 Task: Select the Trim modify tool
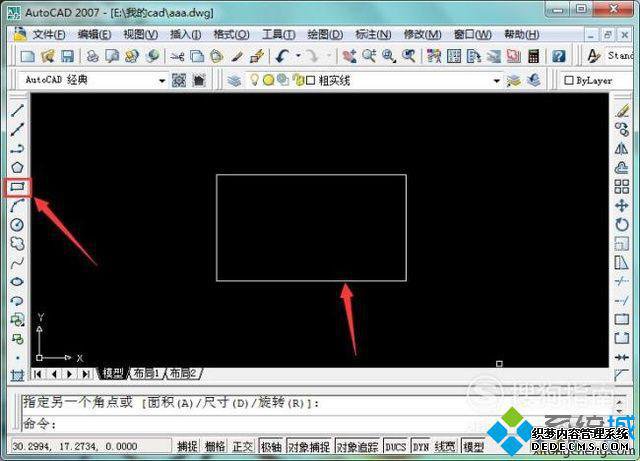tap(622, 282)
